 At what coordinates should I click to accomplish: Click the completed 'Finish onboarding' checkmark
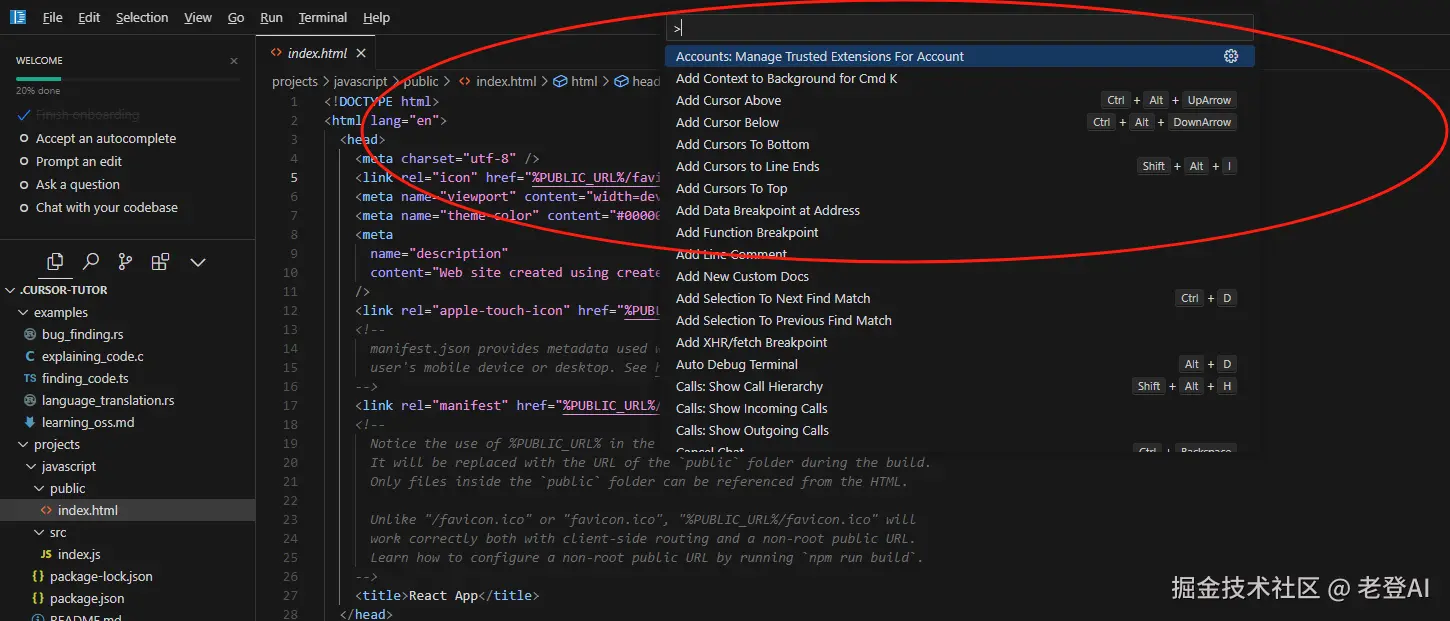(24, 115)
